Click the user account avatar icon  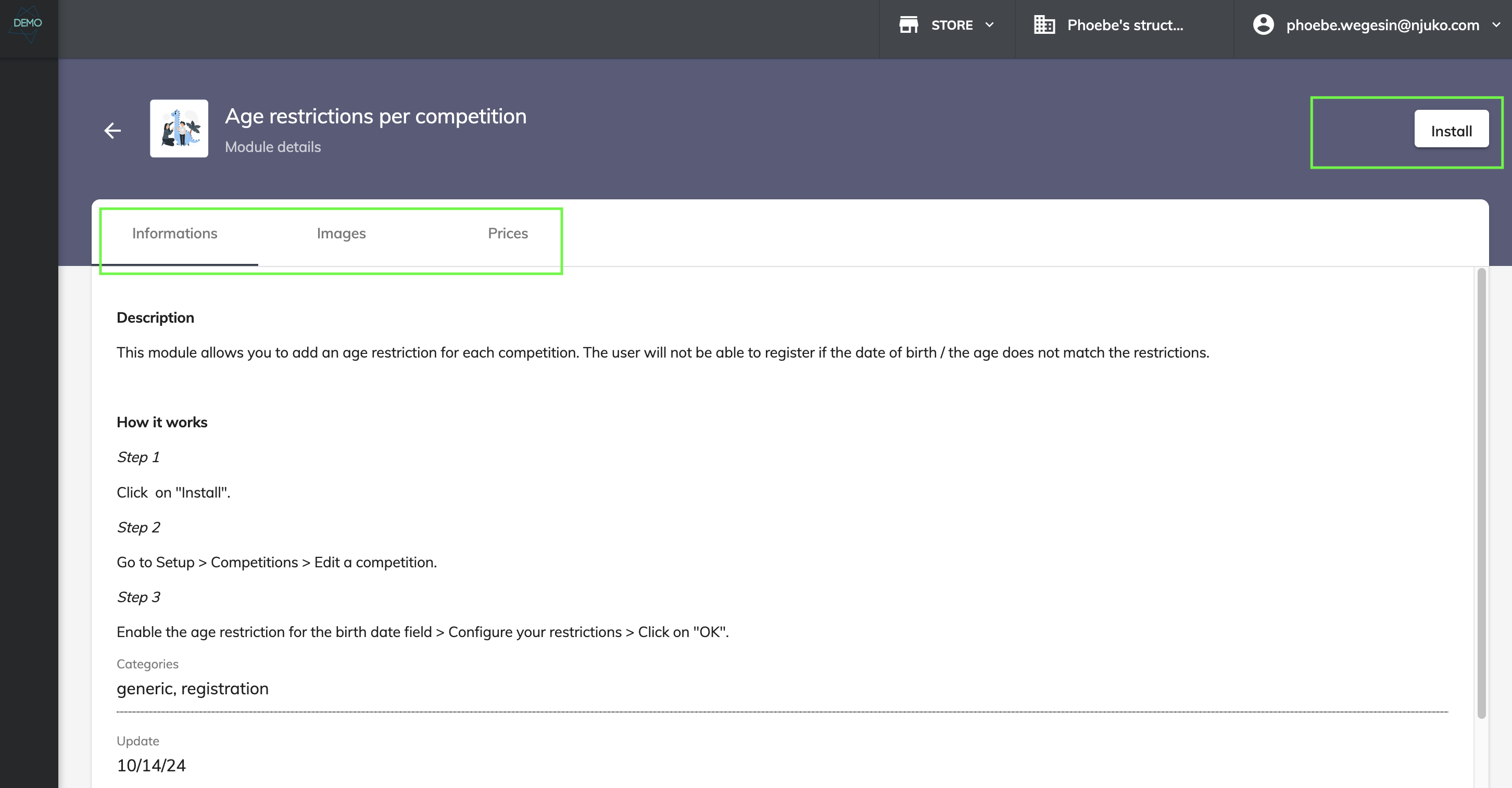point(1263,24)
